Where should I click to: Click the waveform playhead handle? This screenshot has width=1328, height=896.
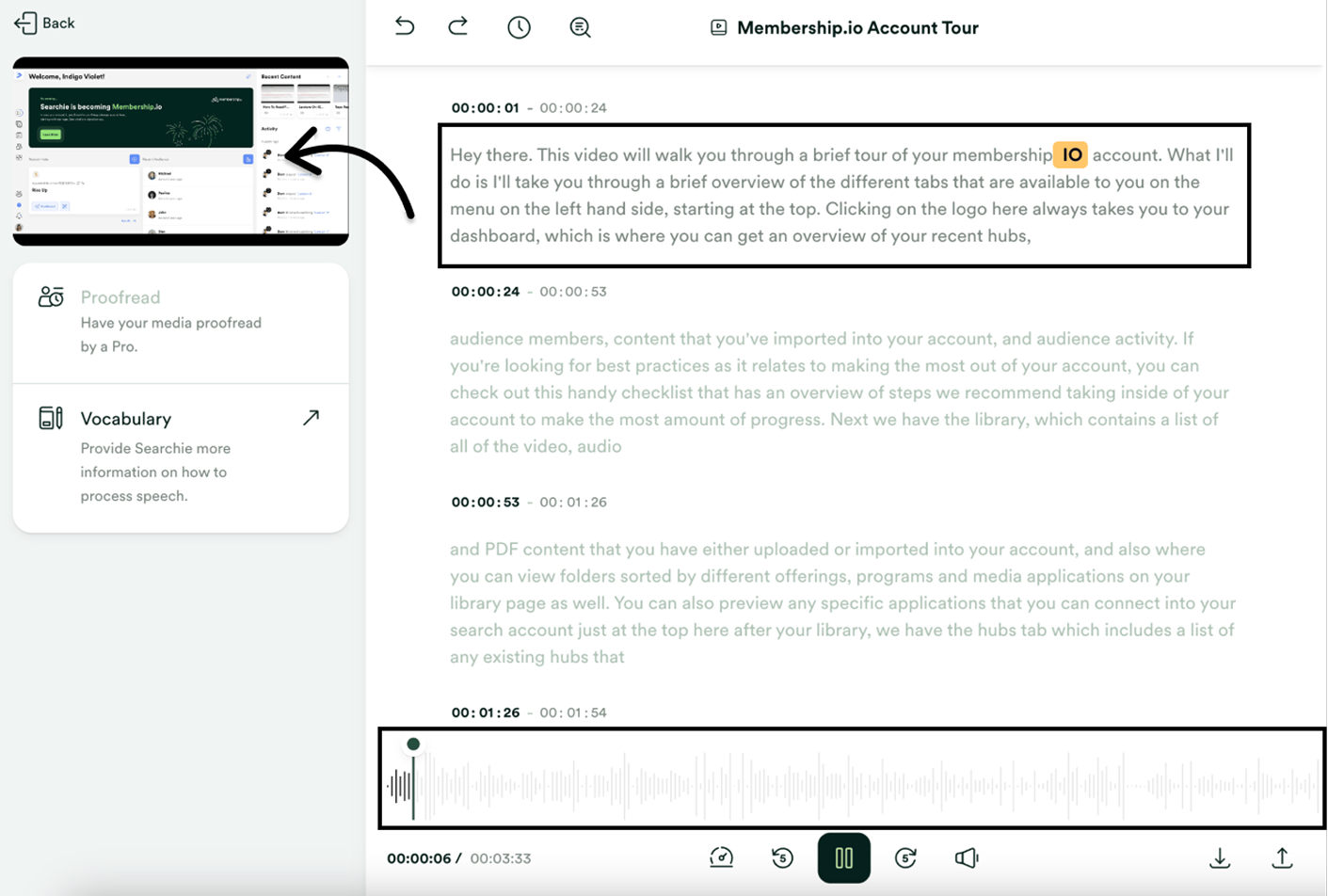point(413,744)
